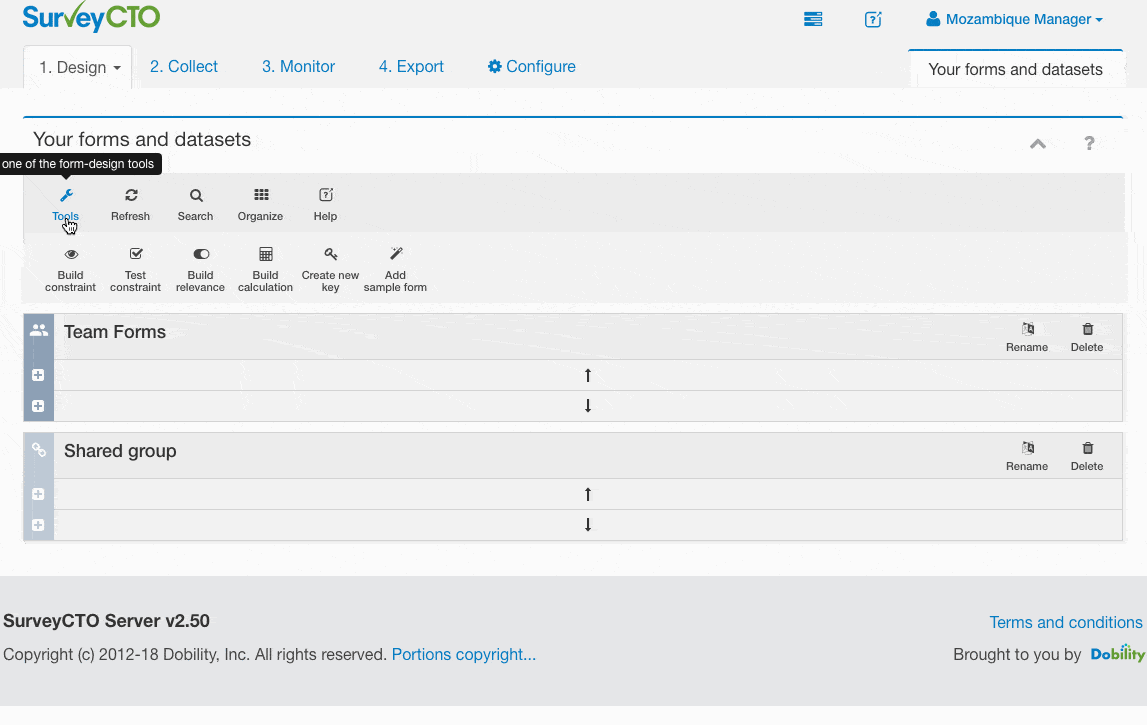Switch to the 3. Monitor tab
1147x725 pixels.
[x=298, y=67]
